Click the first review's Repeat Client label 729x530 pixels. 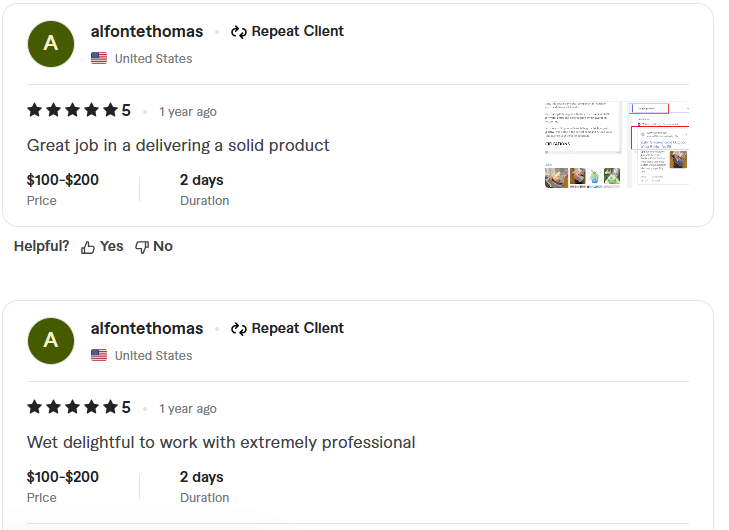pos(297,32)
